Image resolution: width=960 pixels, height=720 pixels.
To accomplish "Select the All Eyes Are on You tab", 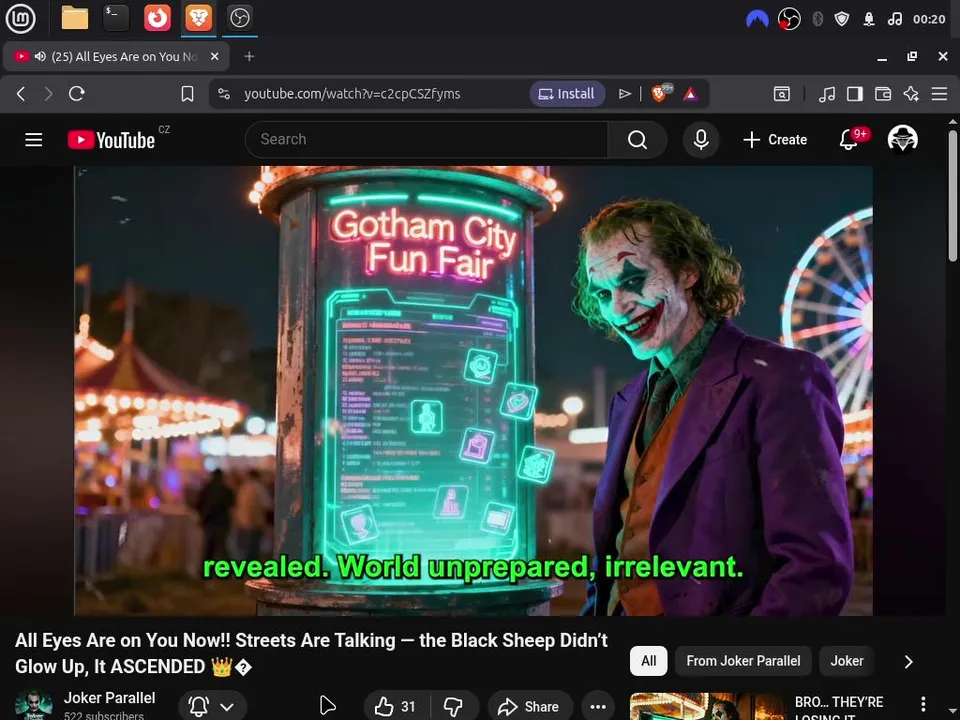I will [116, 56].
